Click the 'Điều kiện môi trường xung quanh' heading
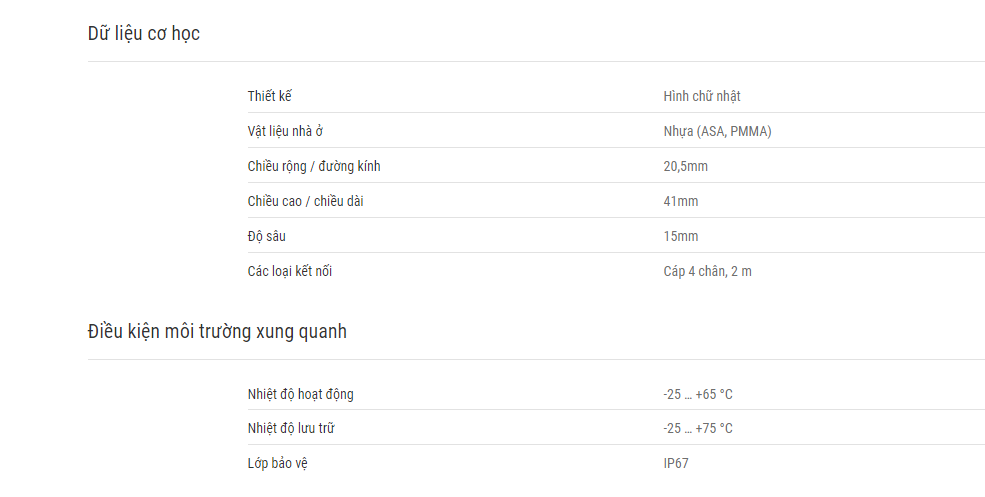Image resolution: width=985 pixels, height=497 pixels. coord(217,331)
